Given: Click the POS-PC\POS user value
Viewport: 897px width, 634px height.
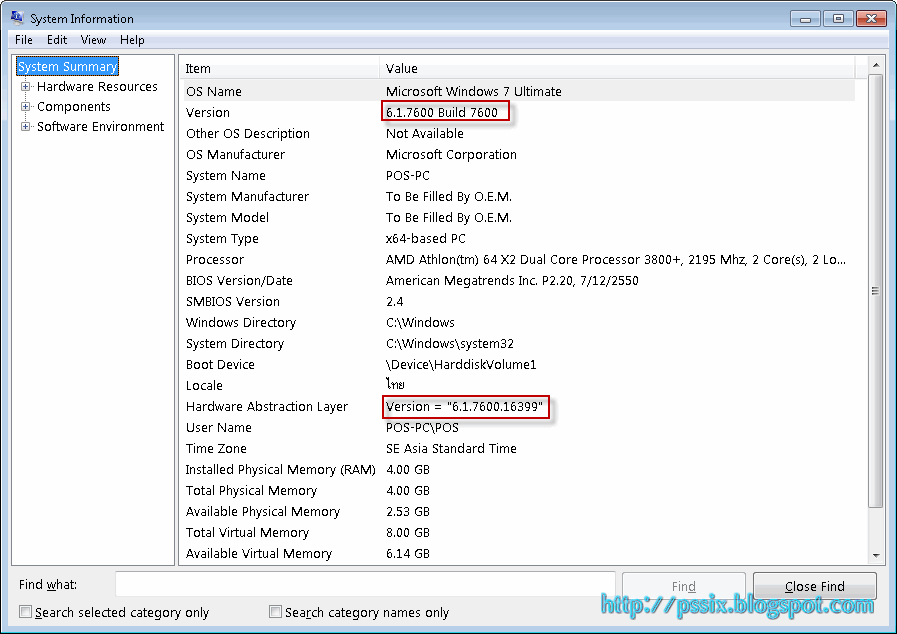Looking at the screenshot, I should [x=422, y=427].
